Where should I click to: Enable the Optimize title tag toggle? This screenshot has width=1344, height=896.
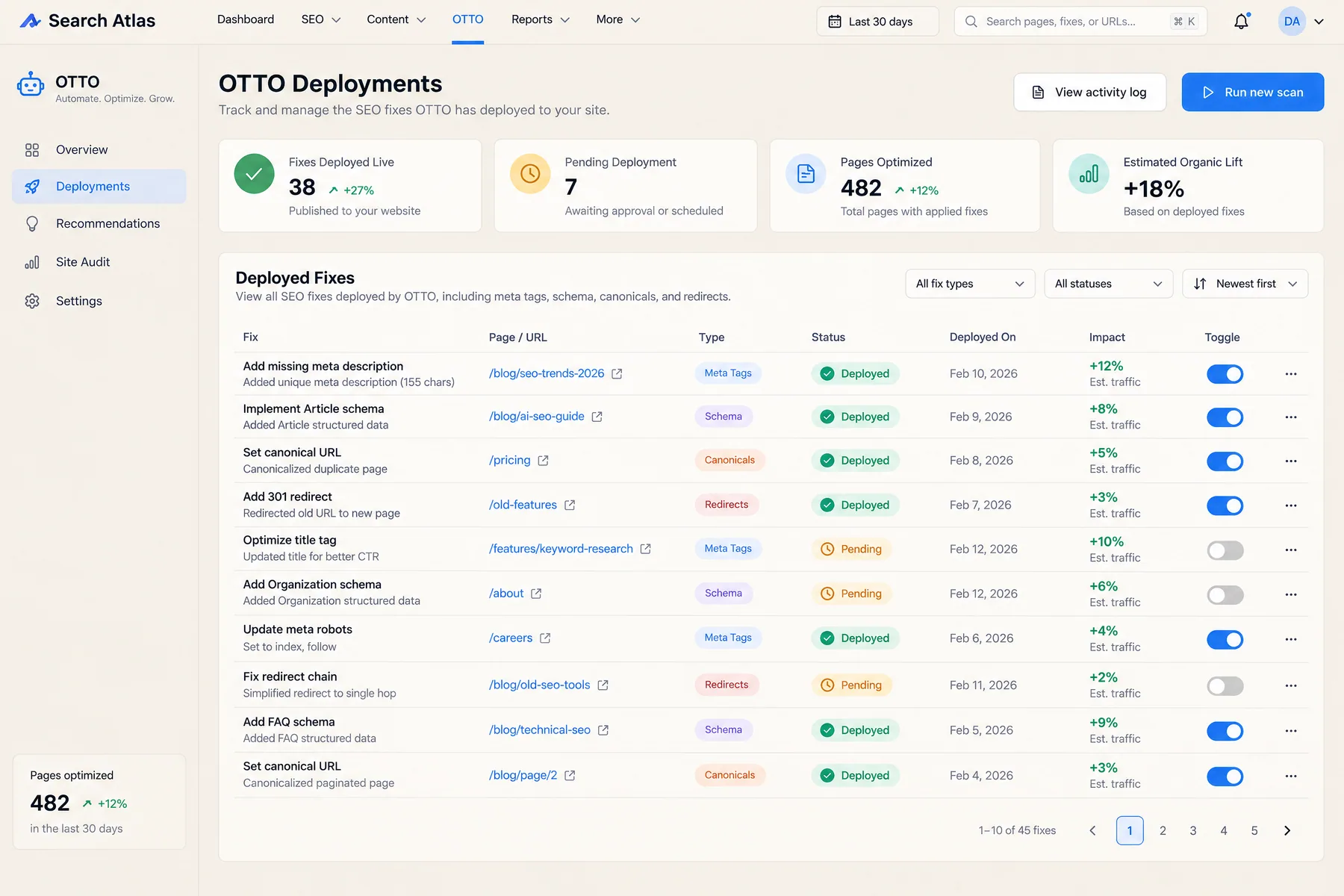(1225, 550)
